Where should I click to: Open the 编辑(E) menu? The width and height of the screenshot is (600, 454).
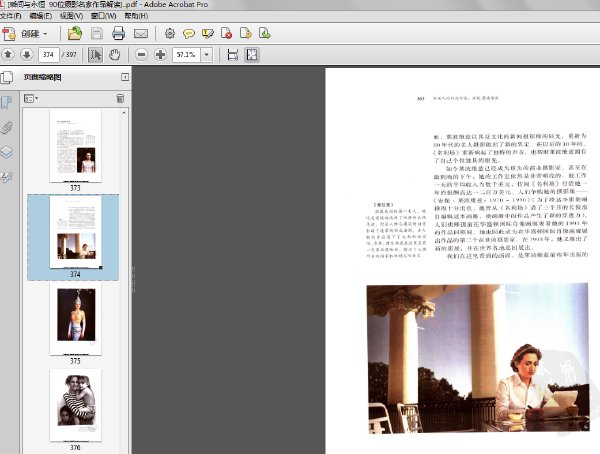pyautogui.click(x=41, y=16)
